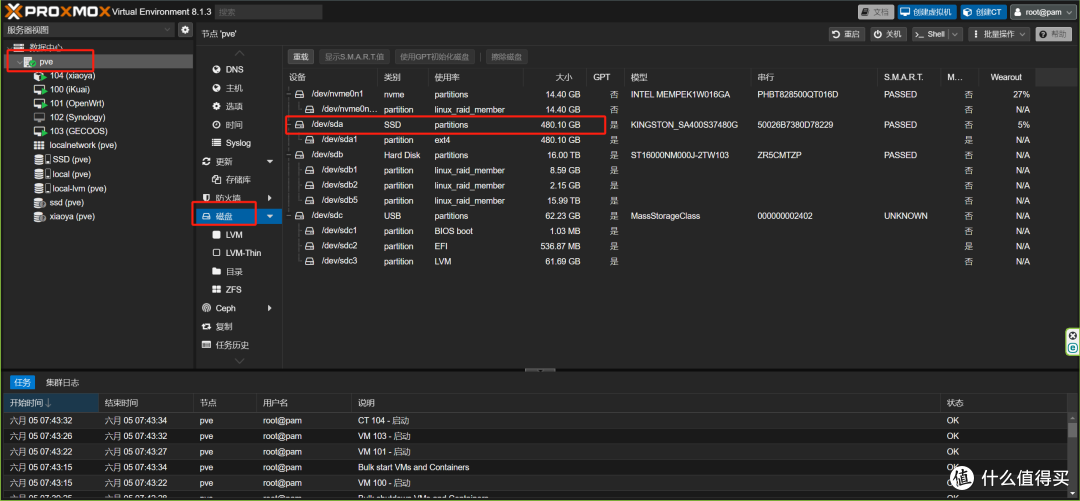Select the Syslog item in node menu

click(238, 143)
